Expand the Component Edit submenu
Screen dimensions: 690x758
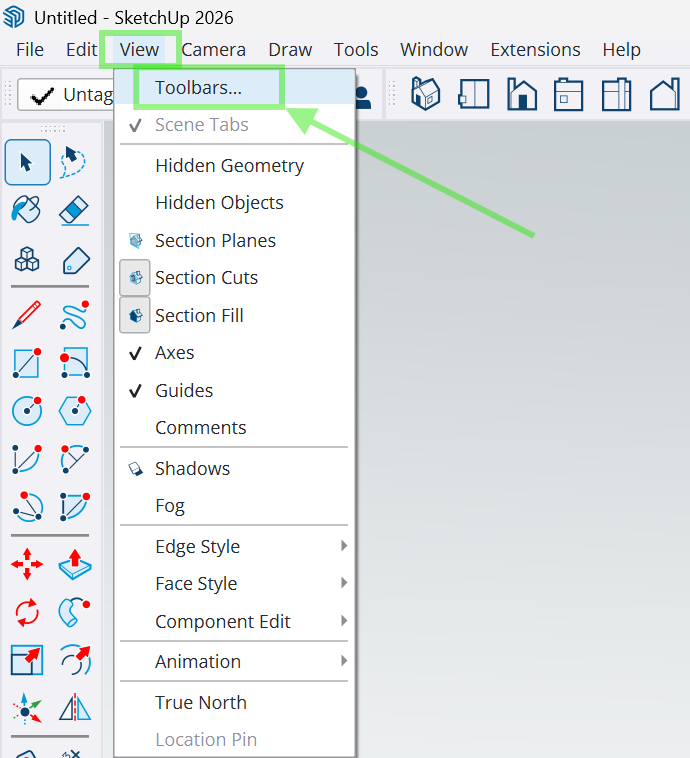point(235,622)
